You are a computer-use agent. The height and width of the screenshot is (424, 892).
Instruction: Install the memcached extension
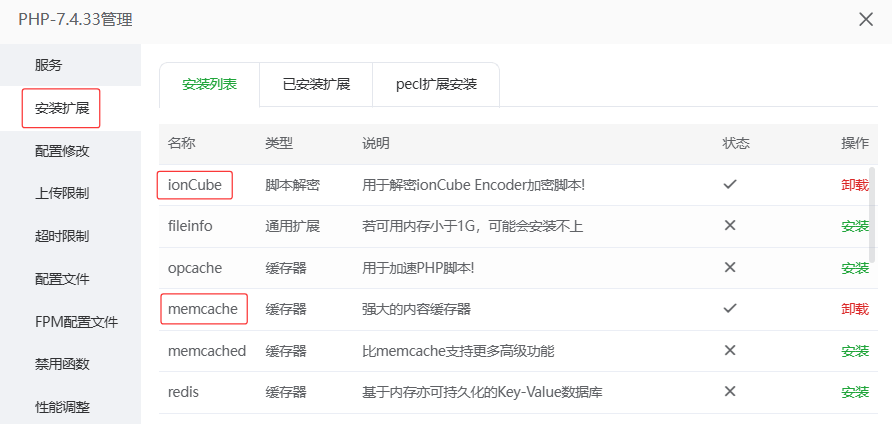tap(855, 351)
